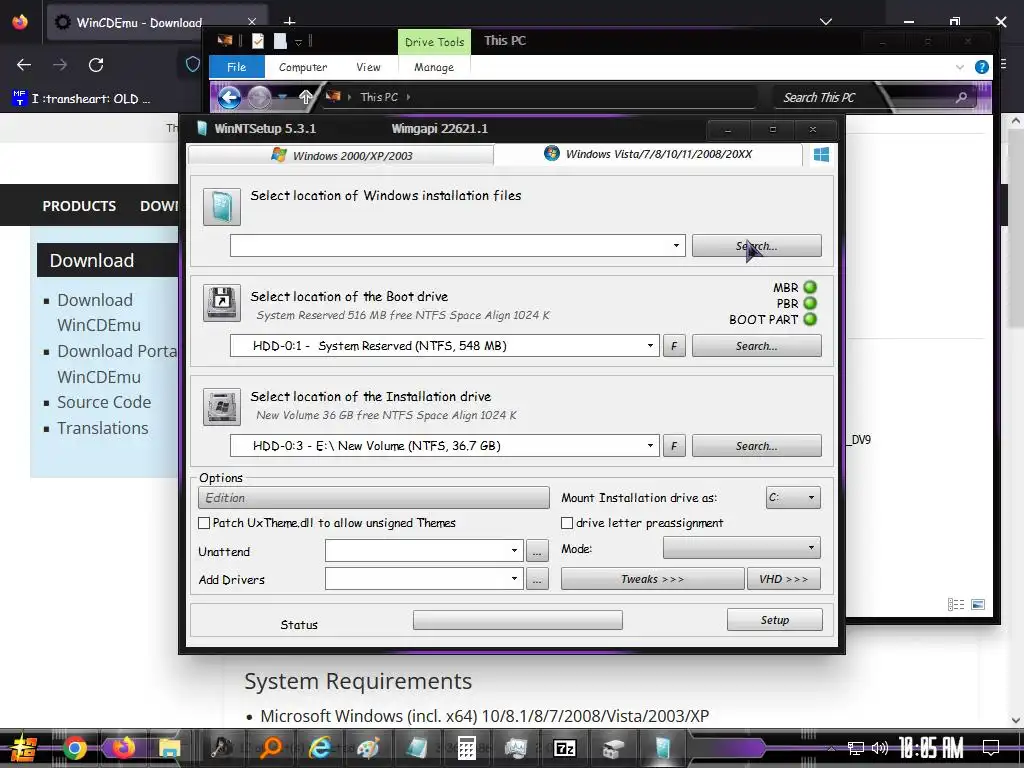The height and width of the screenshot is (768, 1024).
Task: Click the Source Code link on the webpage
Action: pos(104,402)
